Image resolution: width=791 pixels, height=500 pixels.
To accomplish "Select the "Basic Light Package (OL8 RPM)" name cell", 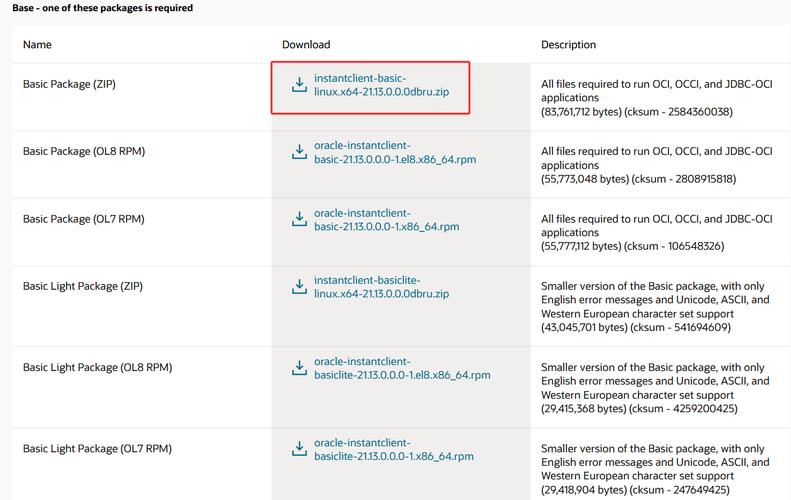I will [97, 367].
